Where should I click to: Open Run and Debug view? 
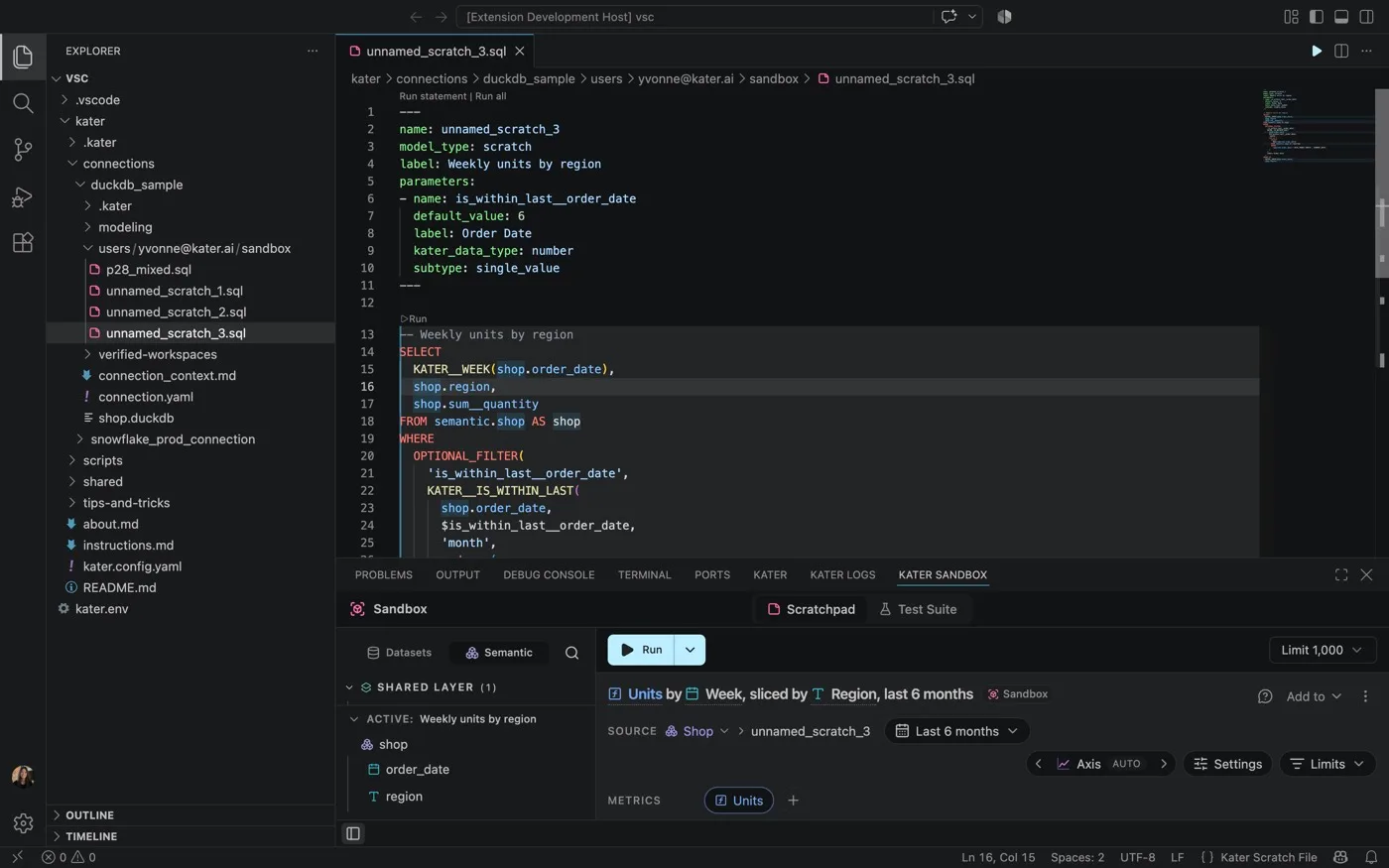23,195
